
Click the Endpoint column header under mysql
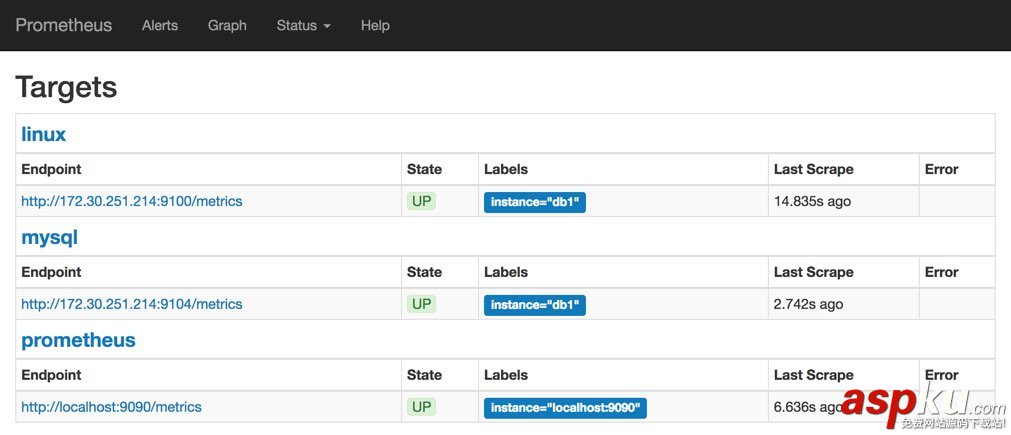(51, 272)
